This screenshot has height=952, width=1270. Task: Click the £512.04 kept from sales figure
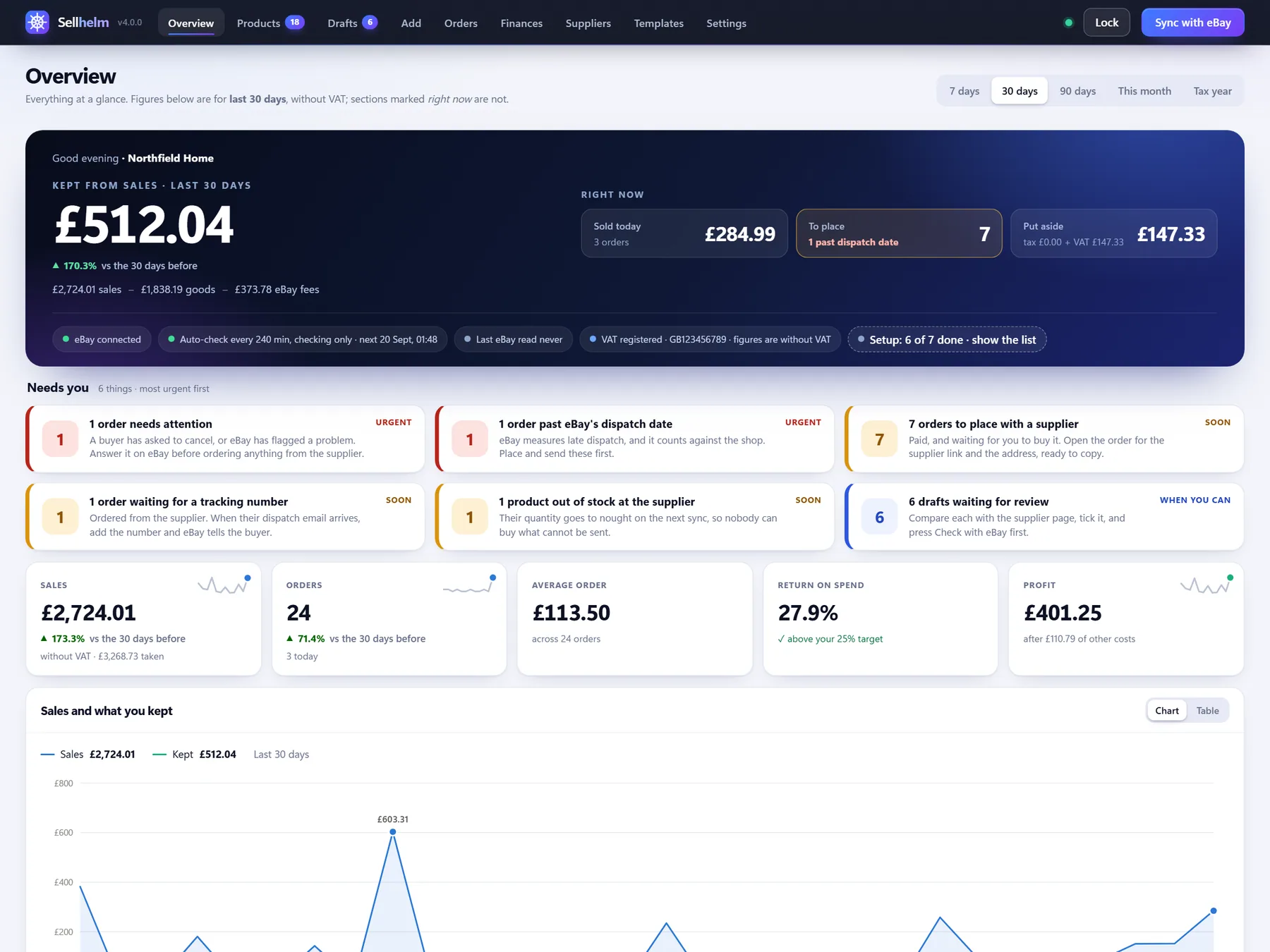pyautogui.click(x=144, y=225)
